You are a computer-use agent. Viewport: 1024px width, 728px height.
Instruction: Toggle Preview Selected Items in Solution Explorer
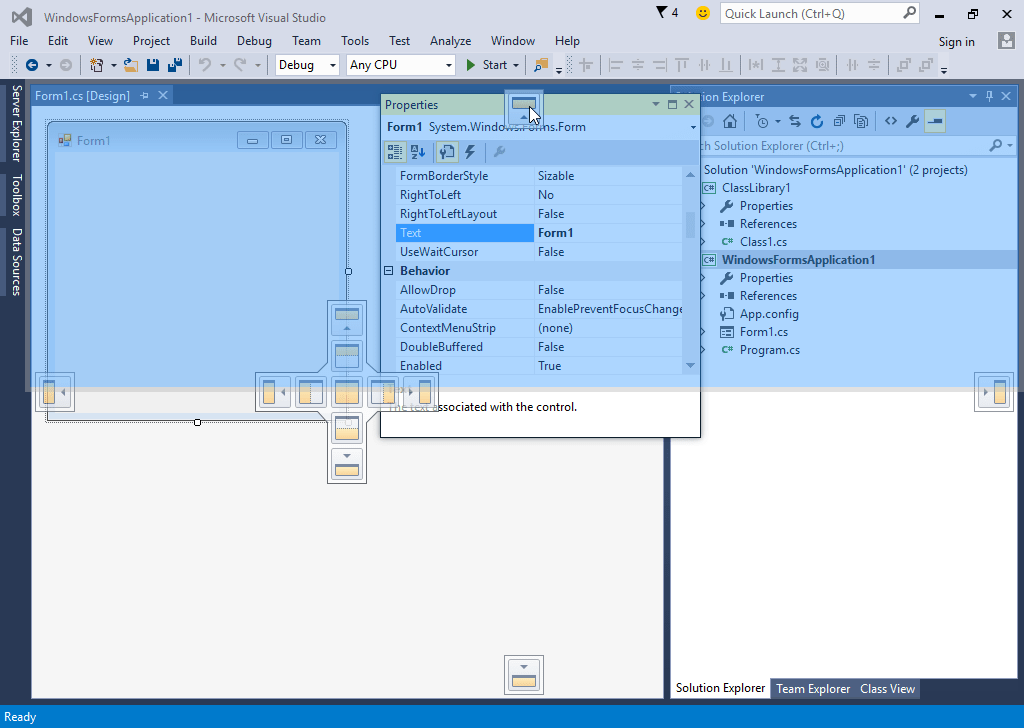point(935,121)
